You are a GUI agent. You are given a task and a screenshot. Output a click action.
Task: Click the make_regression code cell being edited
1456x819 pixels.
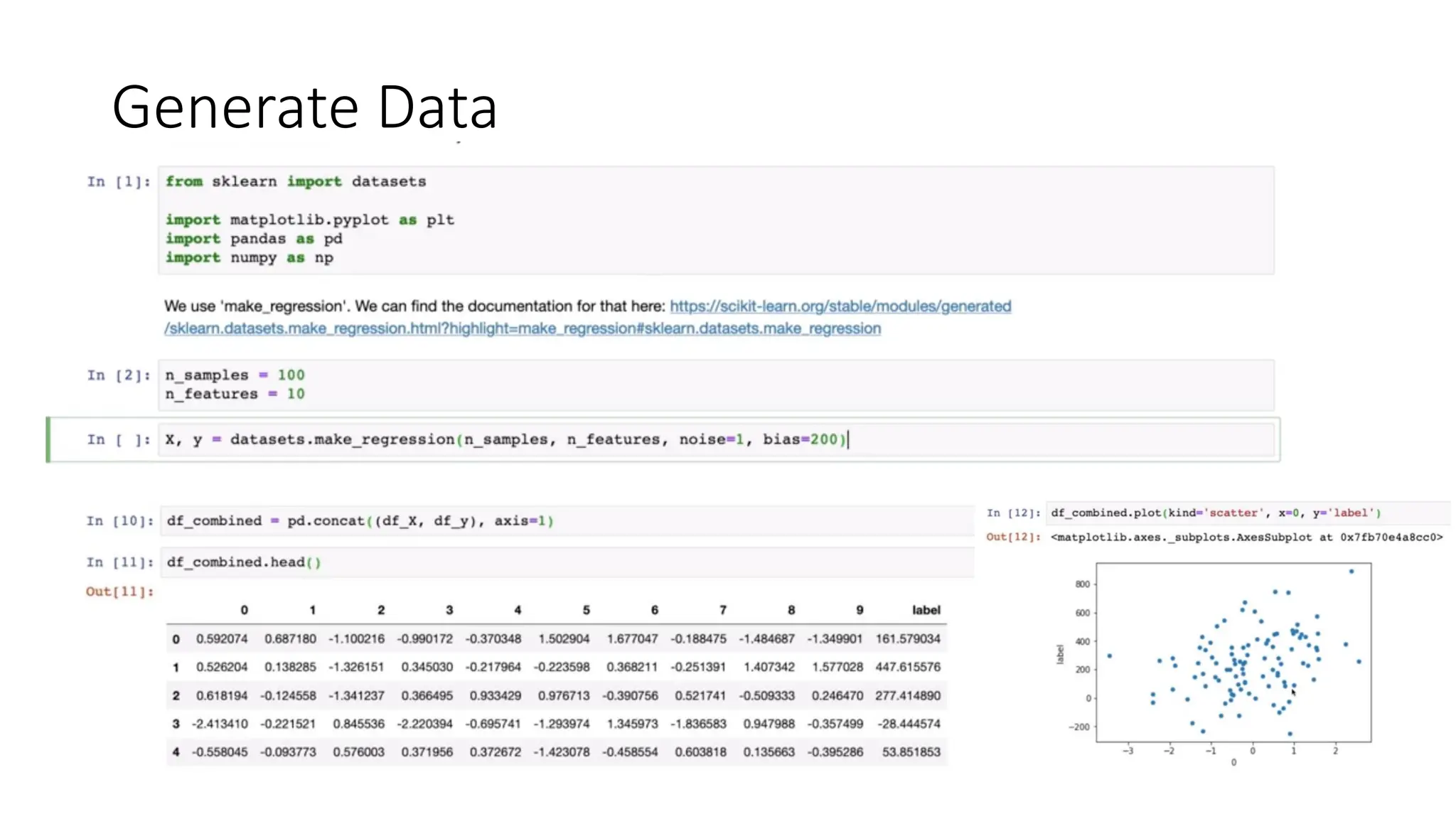716,440
